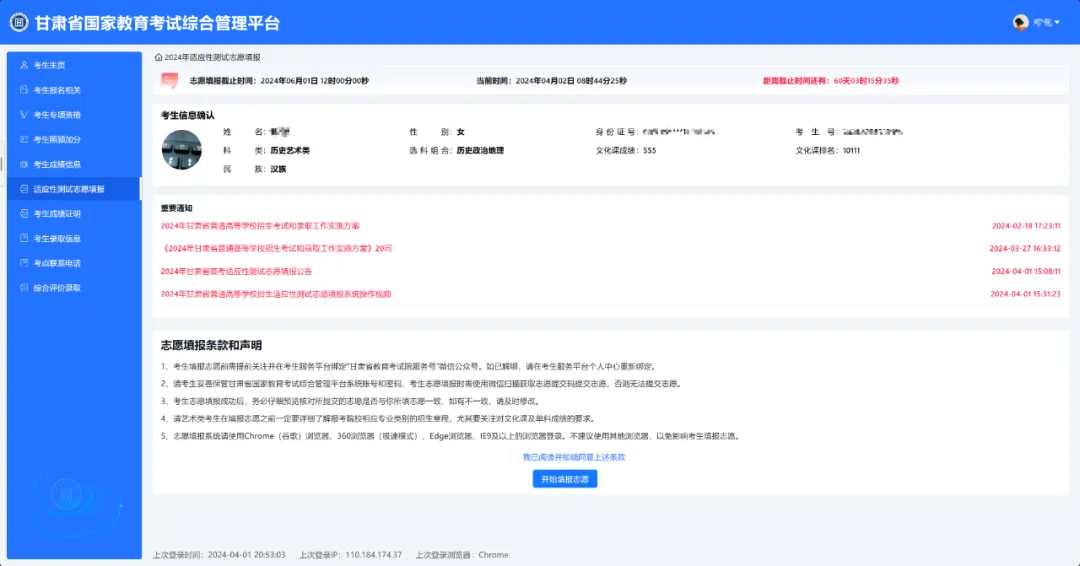Viewport: 1080px width, 566px height.
Task: Open 考生成绩证明 in the sidebar menu
Action: (57, 214)
